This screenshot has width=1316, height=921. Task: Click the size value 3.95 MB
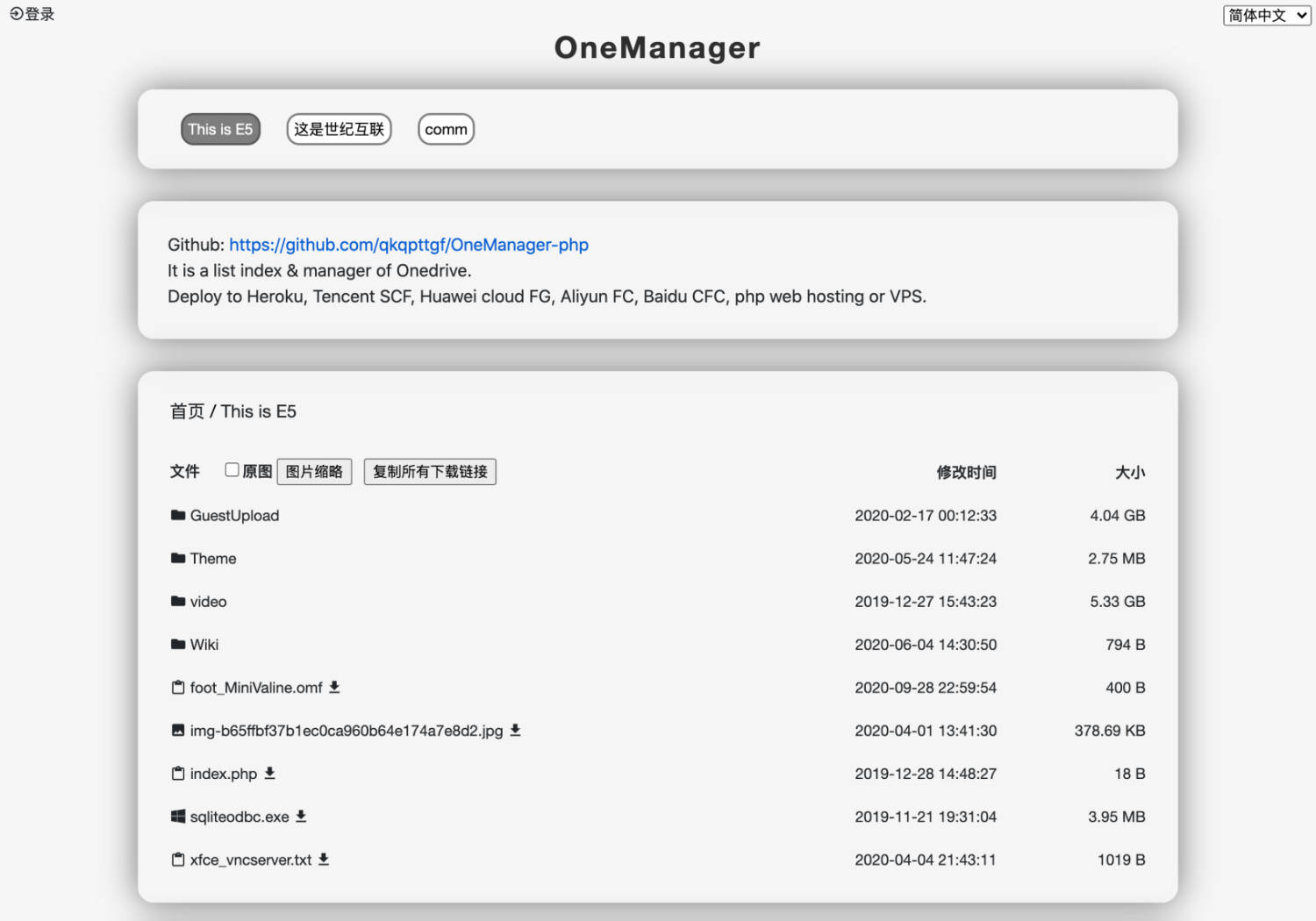[x=1117, y=817]
